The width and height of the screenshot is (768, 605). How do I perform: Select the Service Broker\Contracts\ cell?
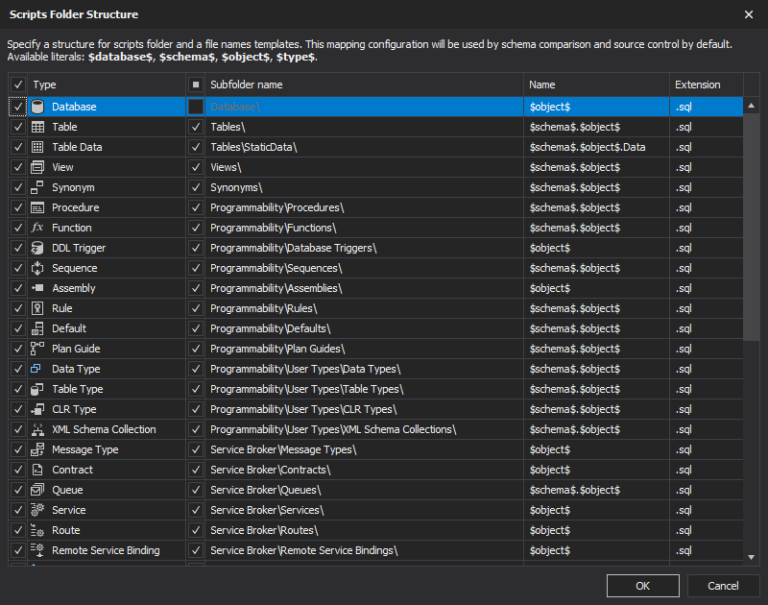(364, 469)
